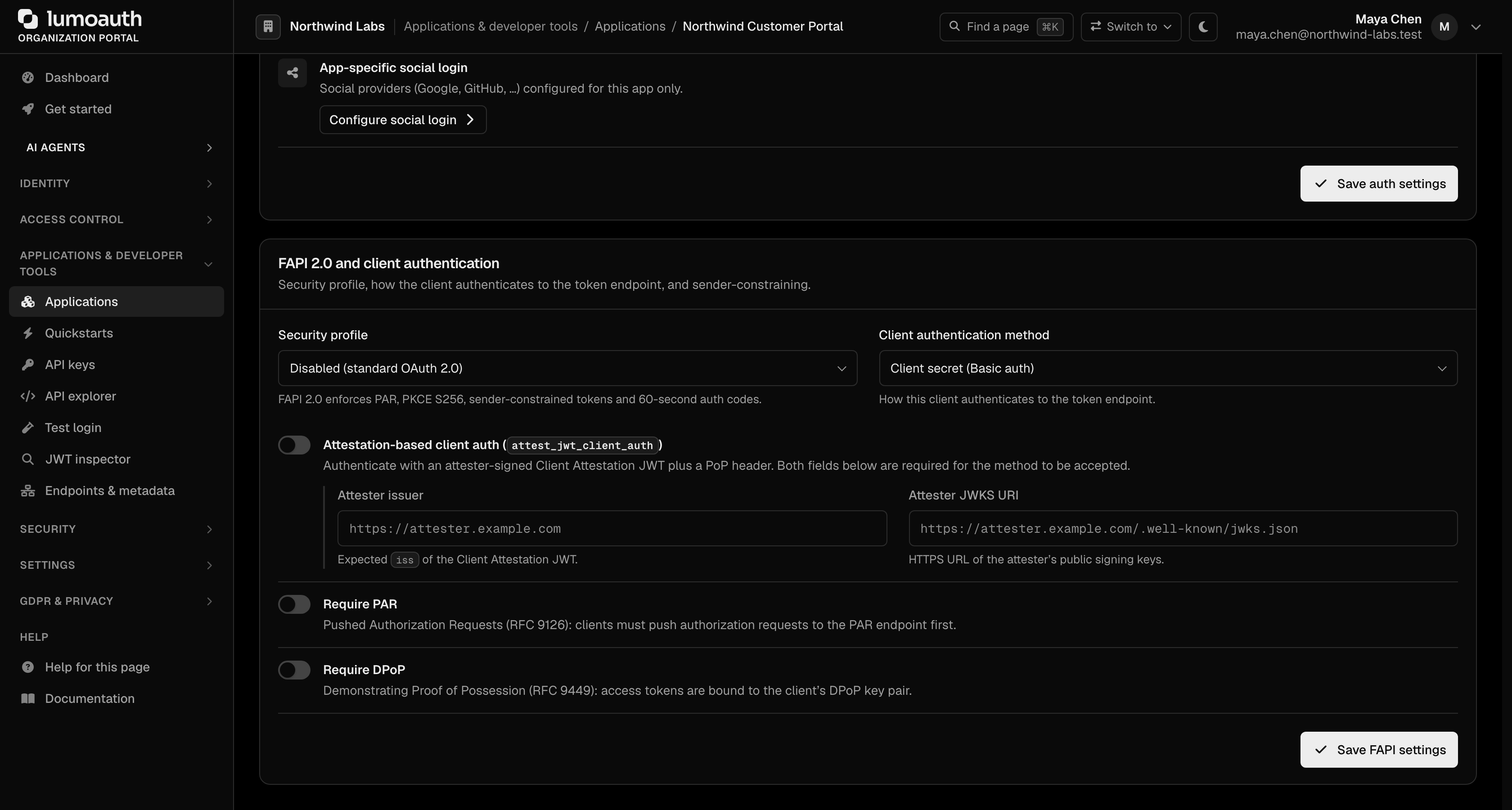
Task: Click the Quickstarts lightning icon
Action: (x=27, y=333)
